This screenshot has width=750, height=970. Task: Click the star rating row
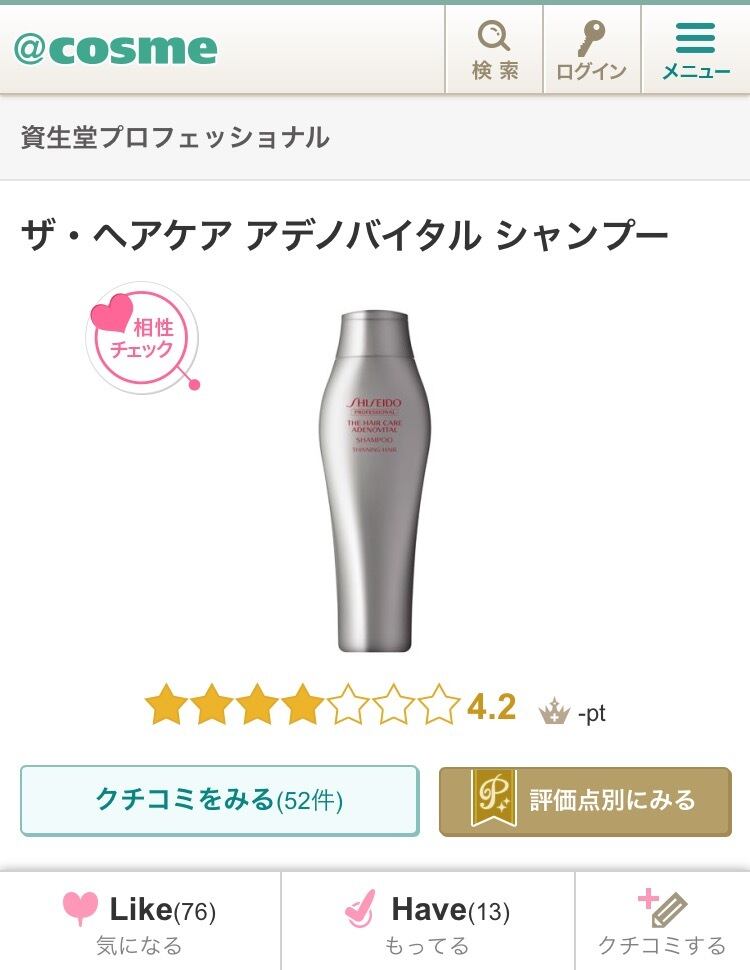coord(302,704)
